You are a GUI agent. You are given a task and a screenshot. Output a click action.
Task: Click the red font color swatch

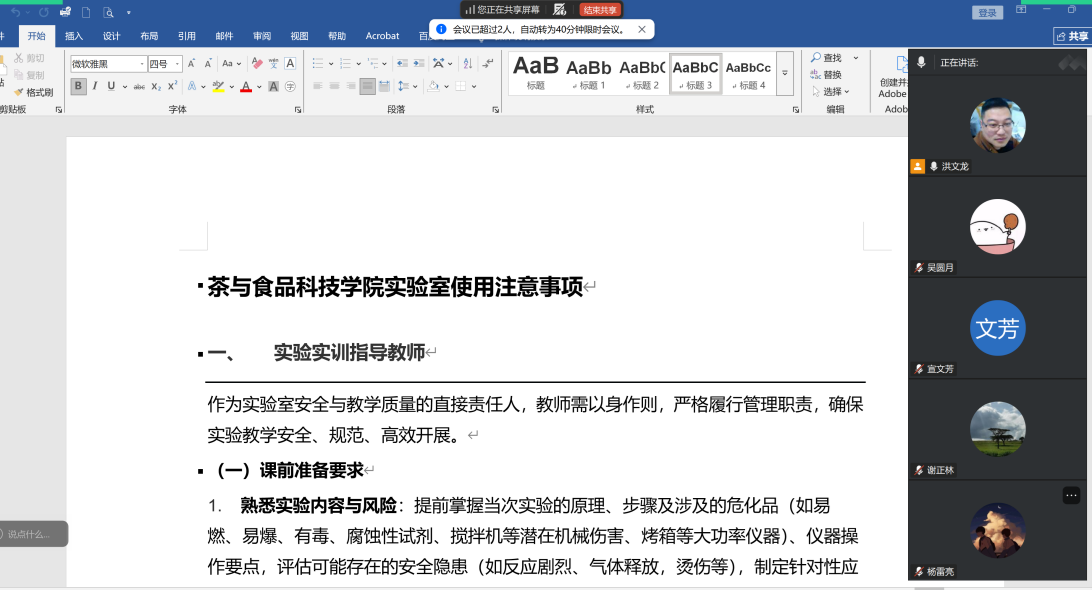coord(246,87)
